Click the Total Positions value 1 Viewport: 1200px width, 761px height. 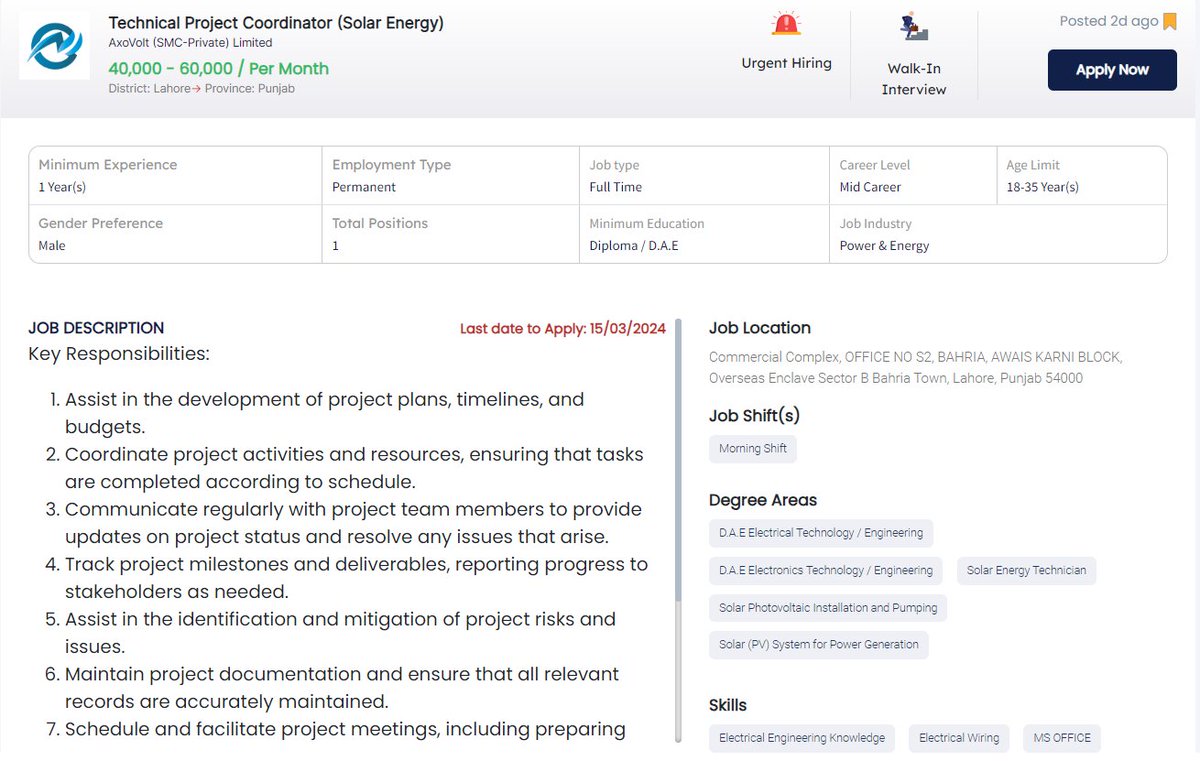(x=335, y=245)
